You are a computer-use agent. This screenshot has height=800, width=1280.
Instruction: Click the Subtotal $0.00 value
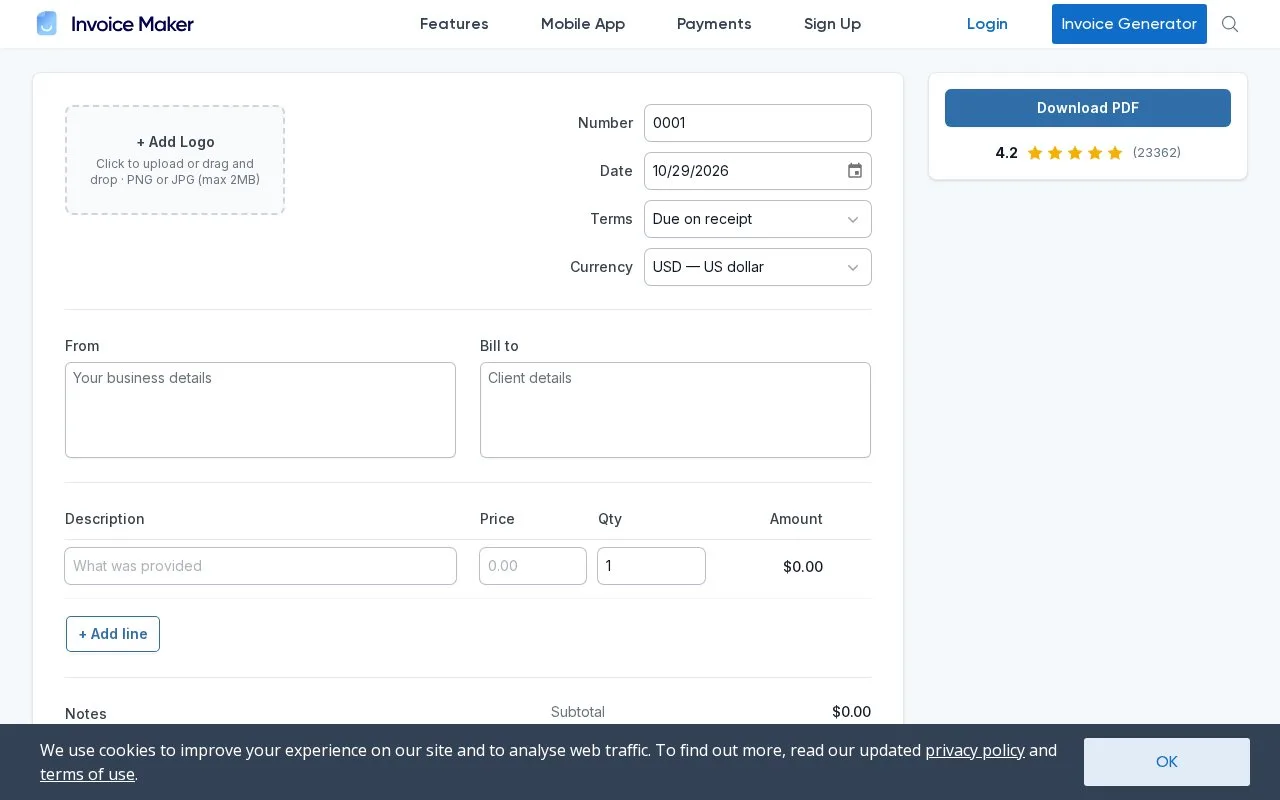pos(851,712)
